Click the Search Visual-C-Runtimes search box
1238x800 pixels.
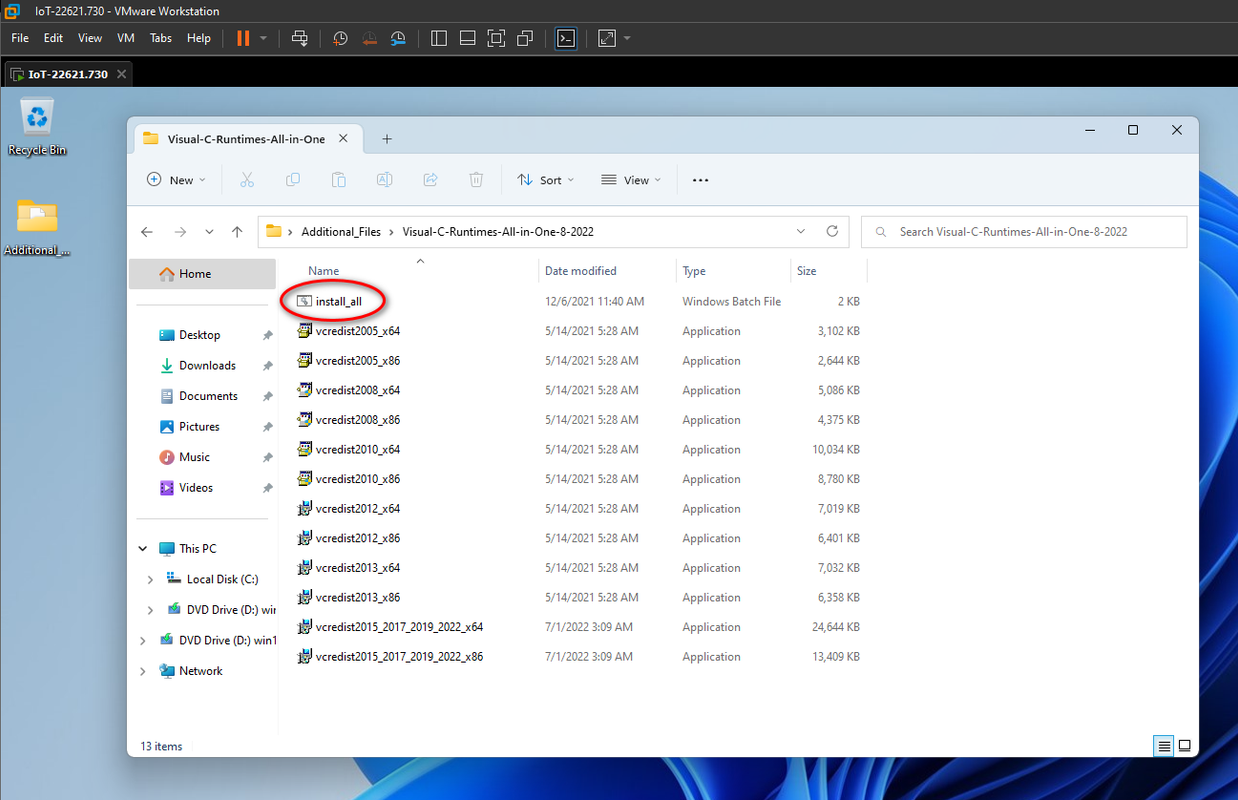coord(1024,231)
